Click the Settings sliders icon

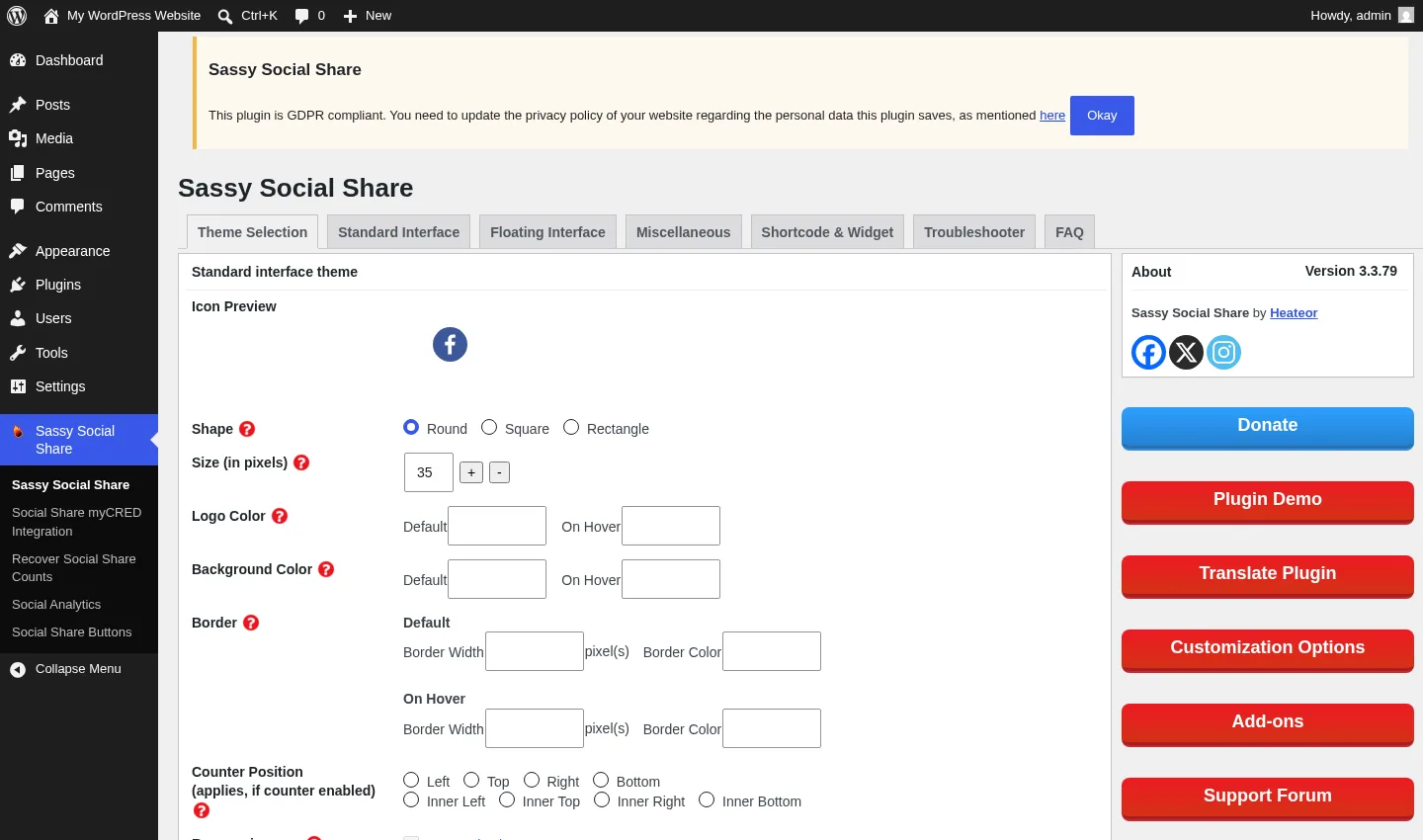pyautogui.click(x=18, y=386)
